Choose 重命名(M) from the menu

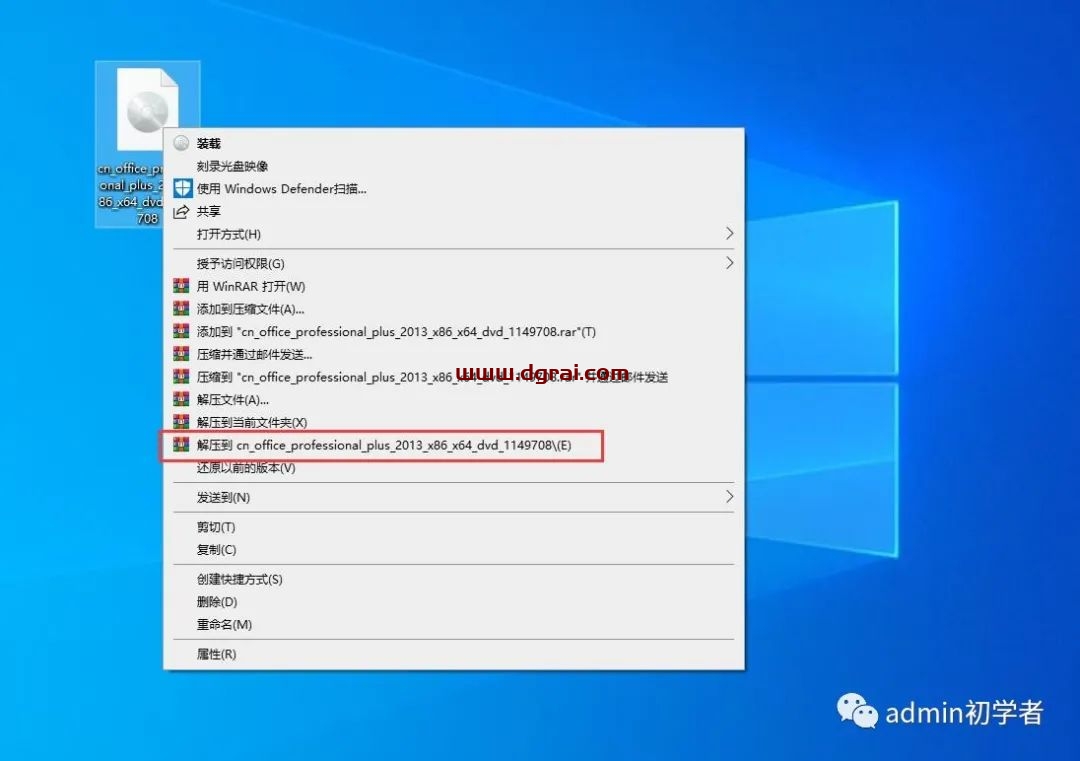pyautogui.click(x=454, y=625)
